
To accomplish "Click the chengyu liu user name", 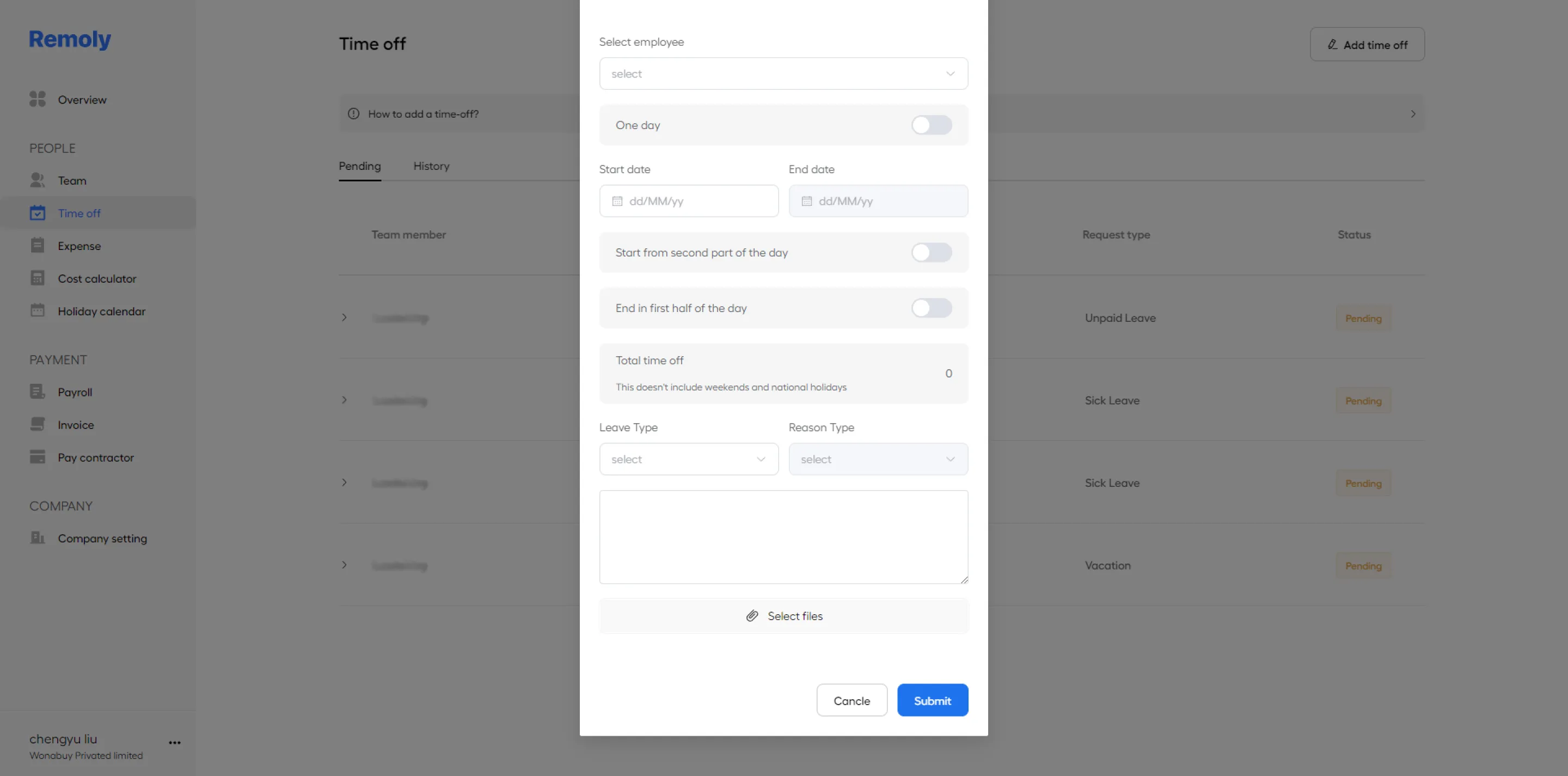I will coord(63,739).
